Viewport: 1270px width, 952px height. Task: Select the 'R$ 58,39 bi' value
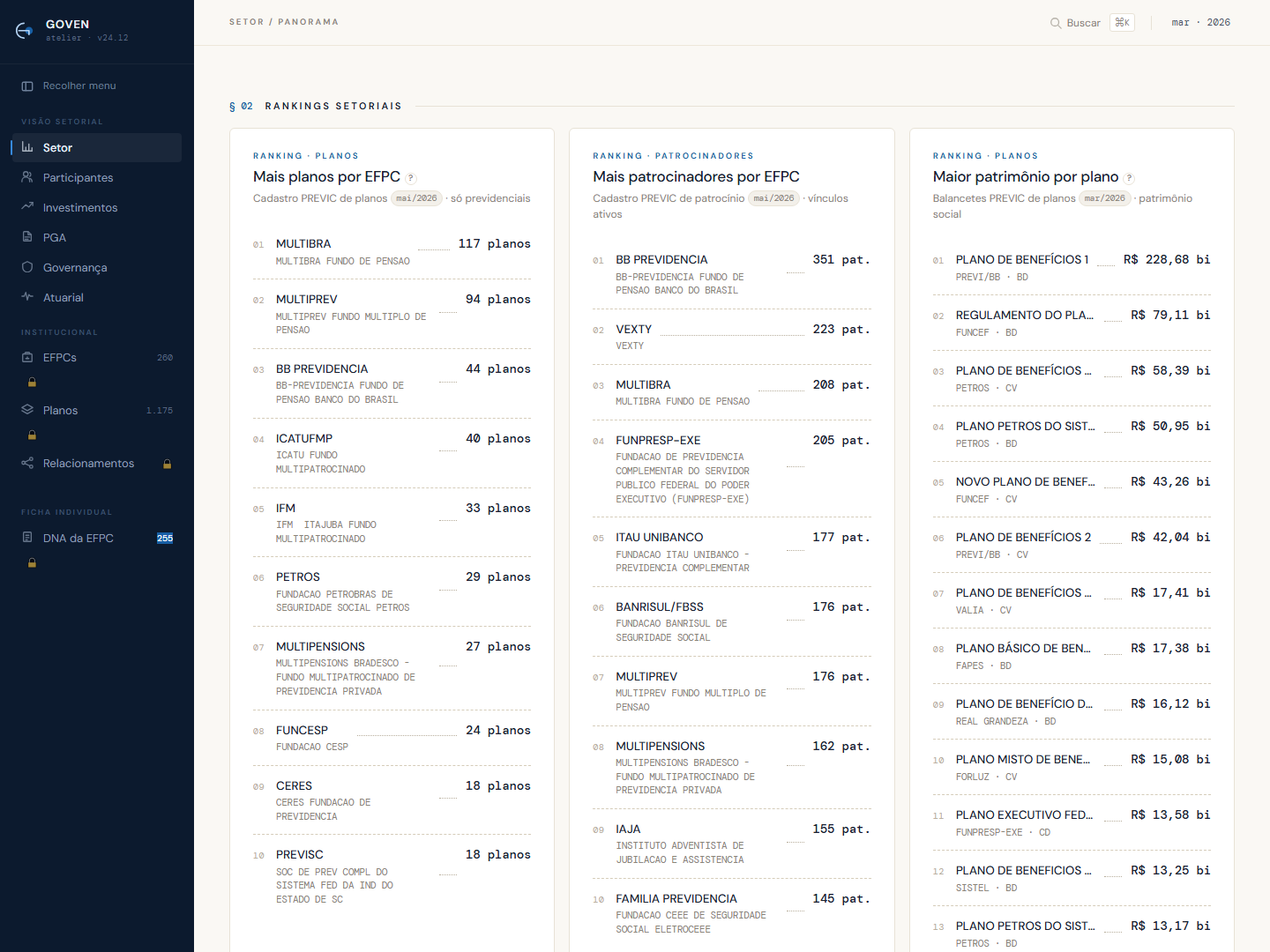click(1170, 371)
